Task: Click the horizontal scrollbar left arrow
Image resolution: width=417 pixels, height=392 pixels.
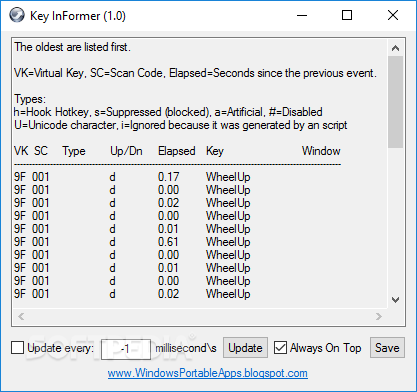Action: [x=21, y=316]
